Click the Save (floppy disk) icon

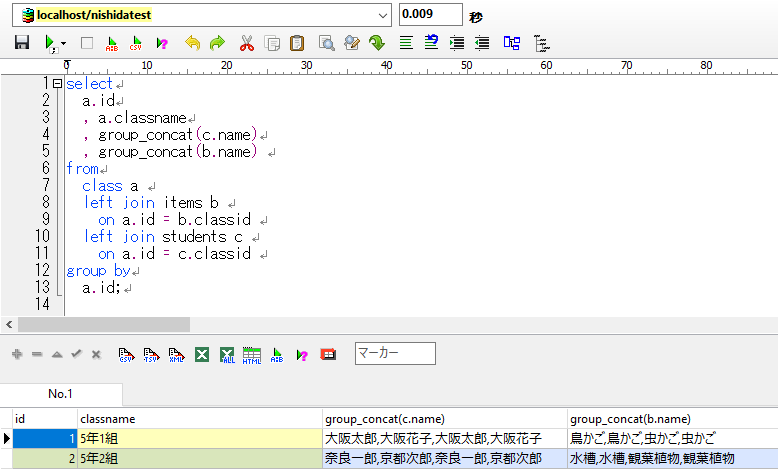(x=22, y=43)
